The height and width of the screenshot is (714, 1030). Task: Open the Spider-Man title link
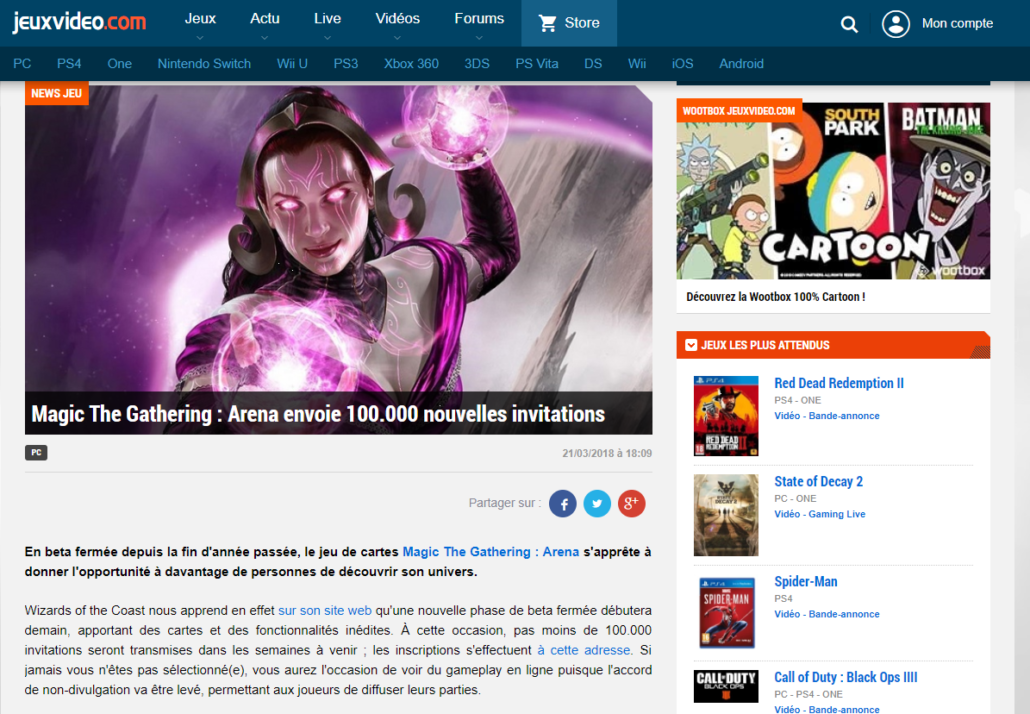(806, 581)
